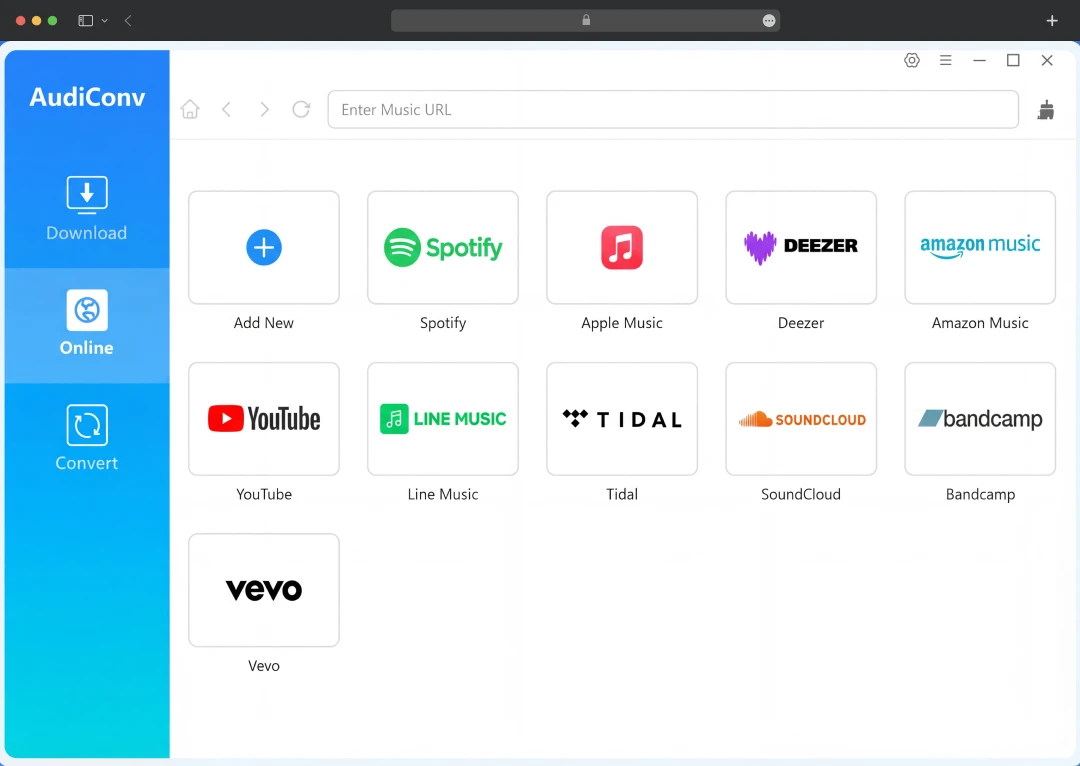Go forward with the right arrow

(264, 110)
